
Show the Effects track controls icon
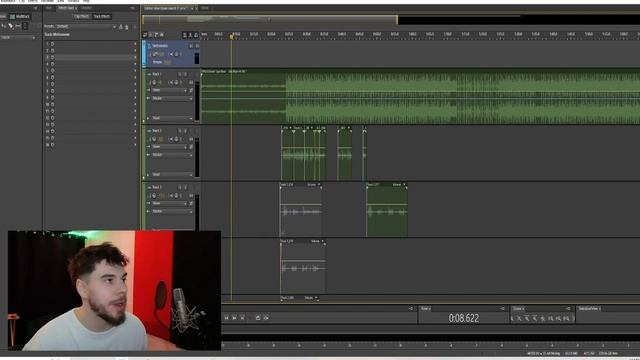[x=151, y=35]
